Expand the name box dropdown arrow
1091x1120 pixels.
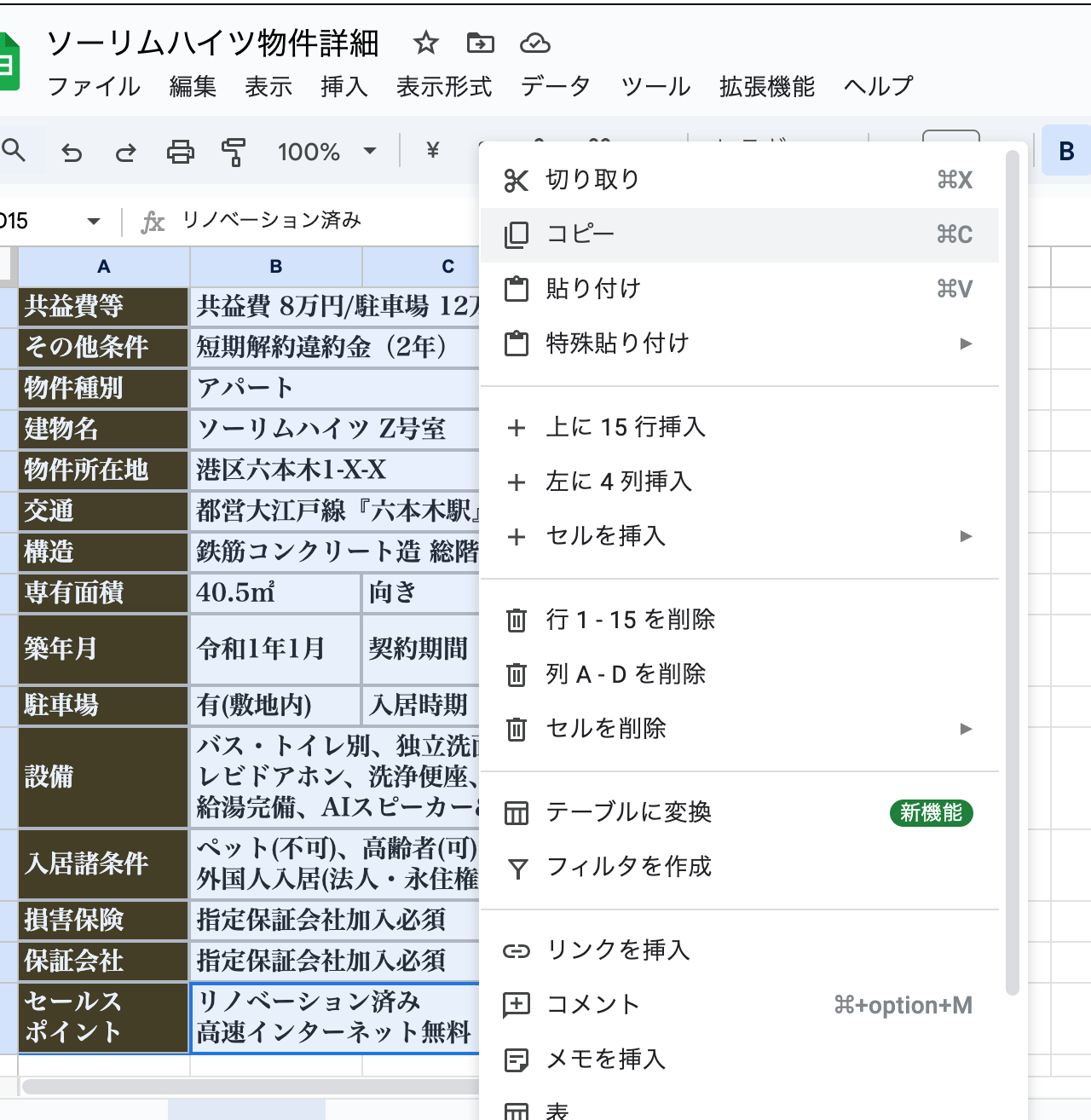point(94,222)
